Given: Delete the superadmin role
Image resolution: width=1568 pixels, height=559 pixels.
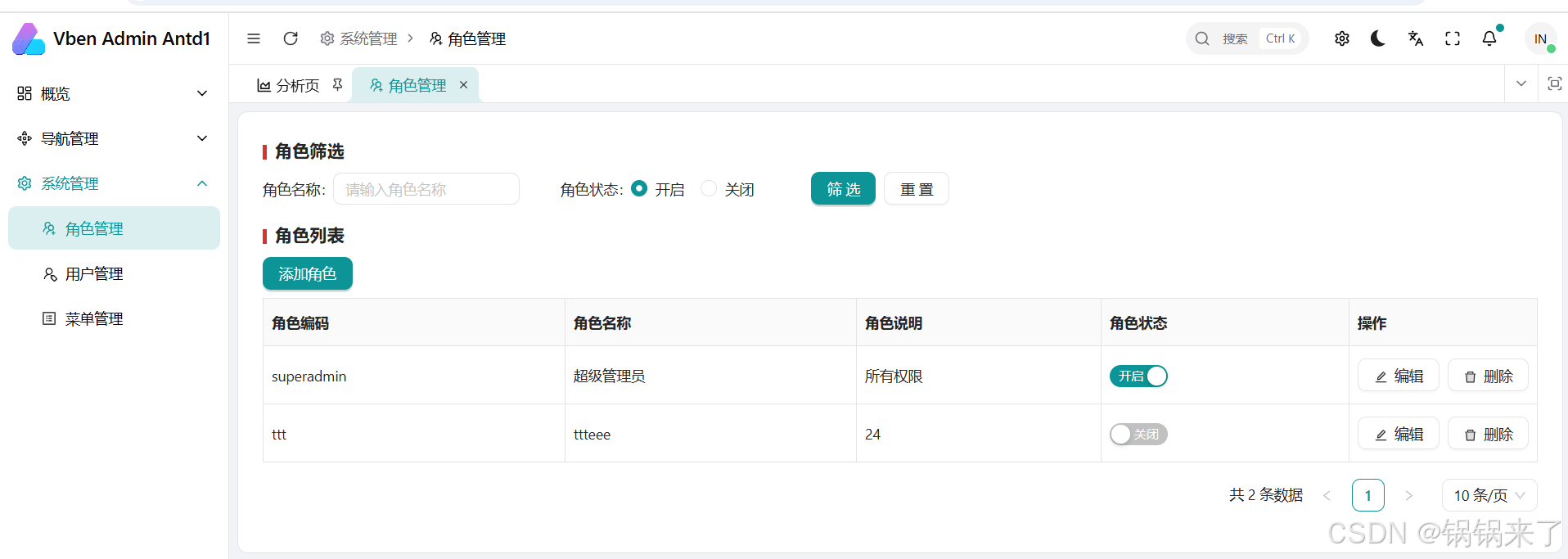Looking at the screenshot, I should (1489, 376).
